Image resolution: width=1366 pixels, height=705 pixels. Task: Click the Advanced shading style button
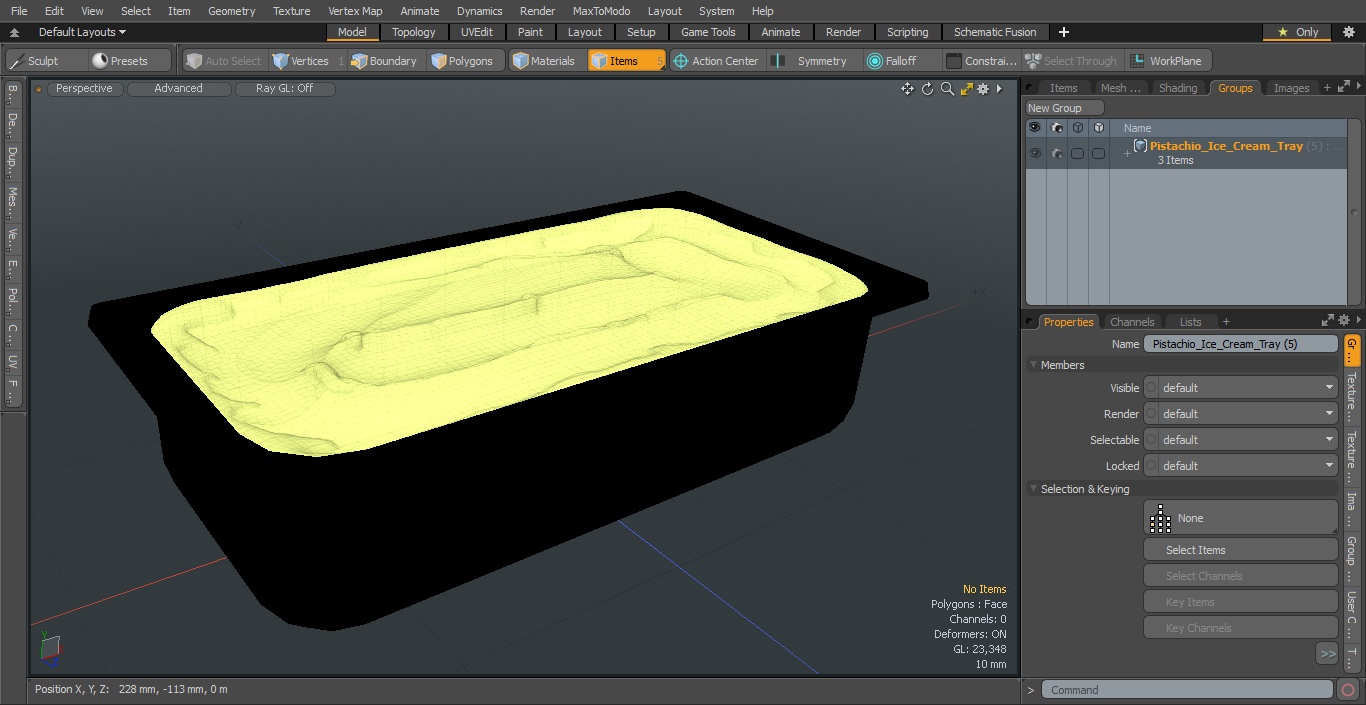[x=178, y=89]
